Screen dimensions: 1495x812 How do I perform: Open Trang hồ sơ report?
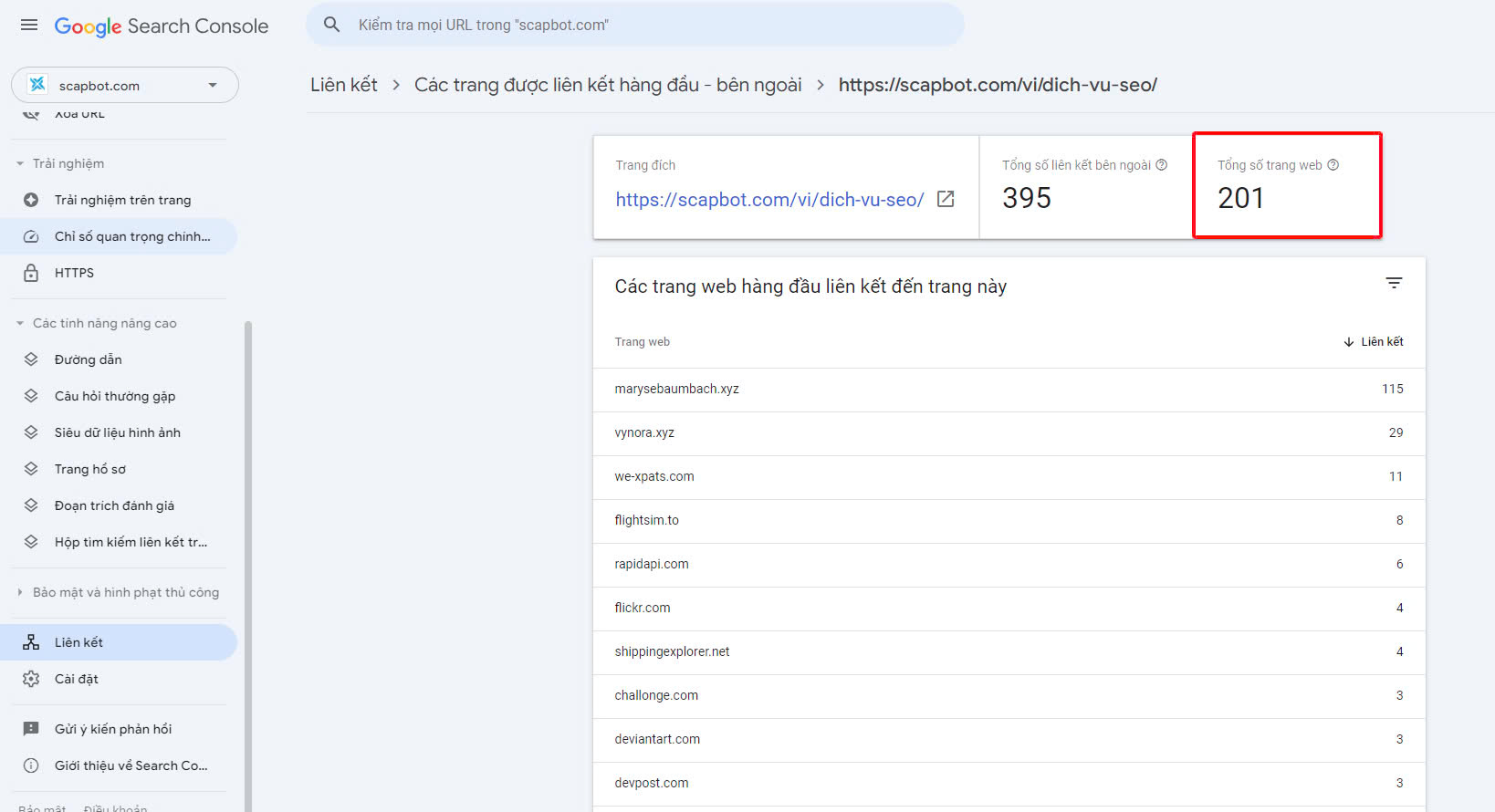[x=119, y=469]
